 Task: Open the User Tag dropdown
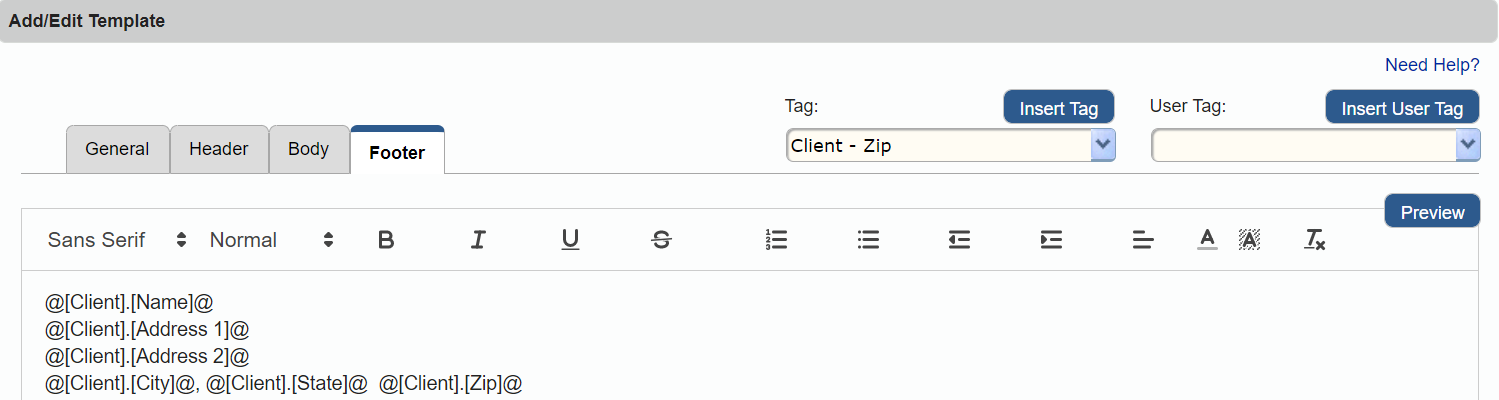tap(1468, 146)
